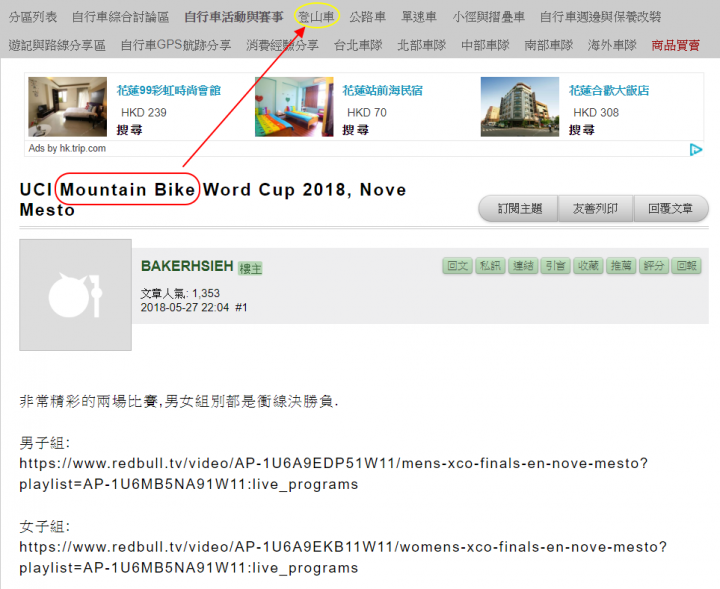Open BAKERHSIEH user profile link
The image size is (720, 589).
coord(187,266)
